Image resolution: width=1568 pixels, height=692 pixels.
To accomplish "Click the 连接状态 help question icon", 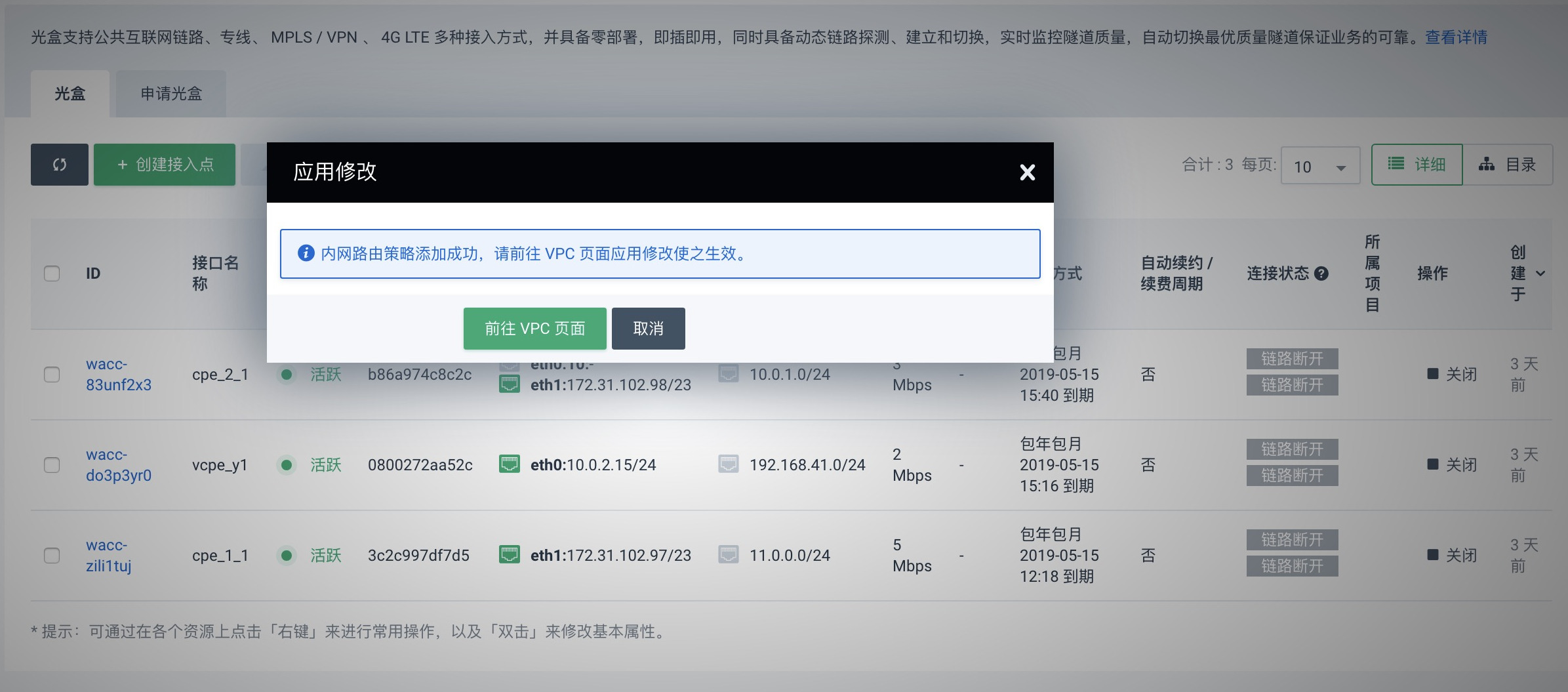I will (1321, 274).
